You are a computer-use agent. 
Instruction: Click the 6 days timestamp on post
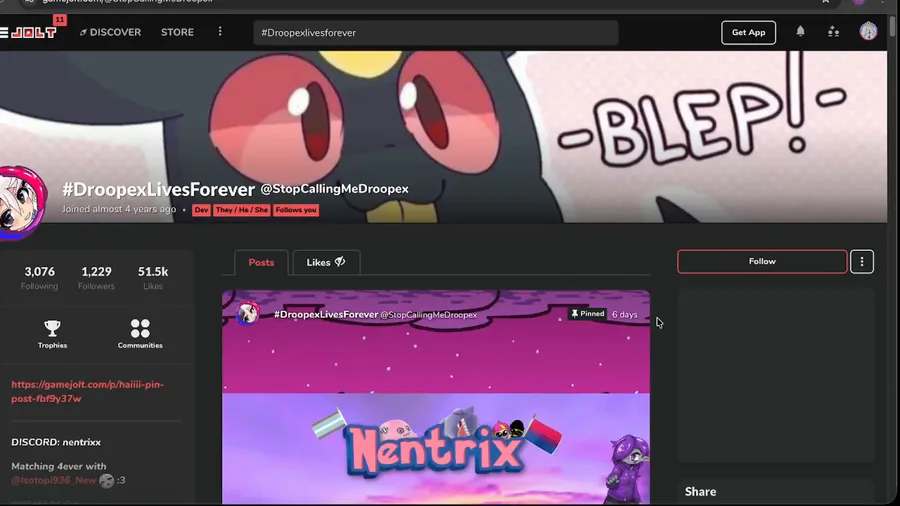(624, 314)
